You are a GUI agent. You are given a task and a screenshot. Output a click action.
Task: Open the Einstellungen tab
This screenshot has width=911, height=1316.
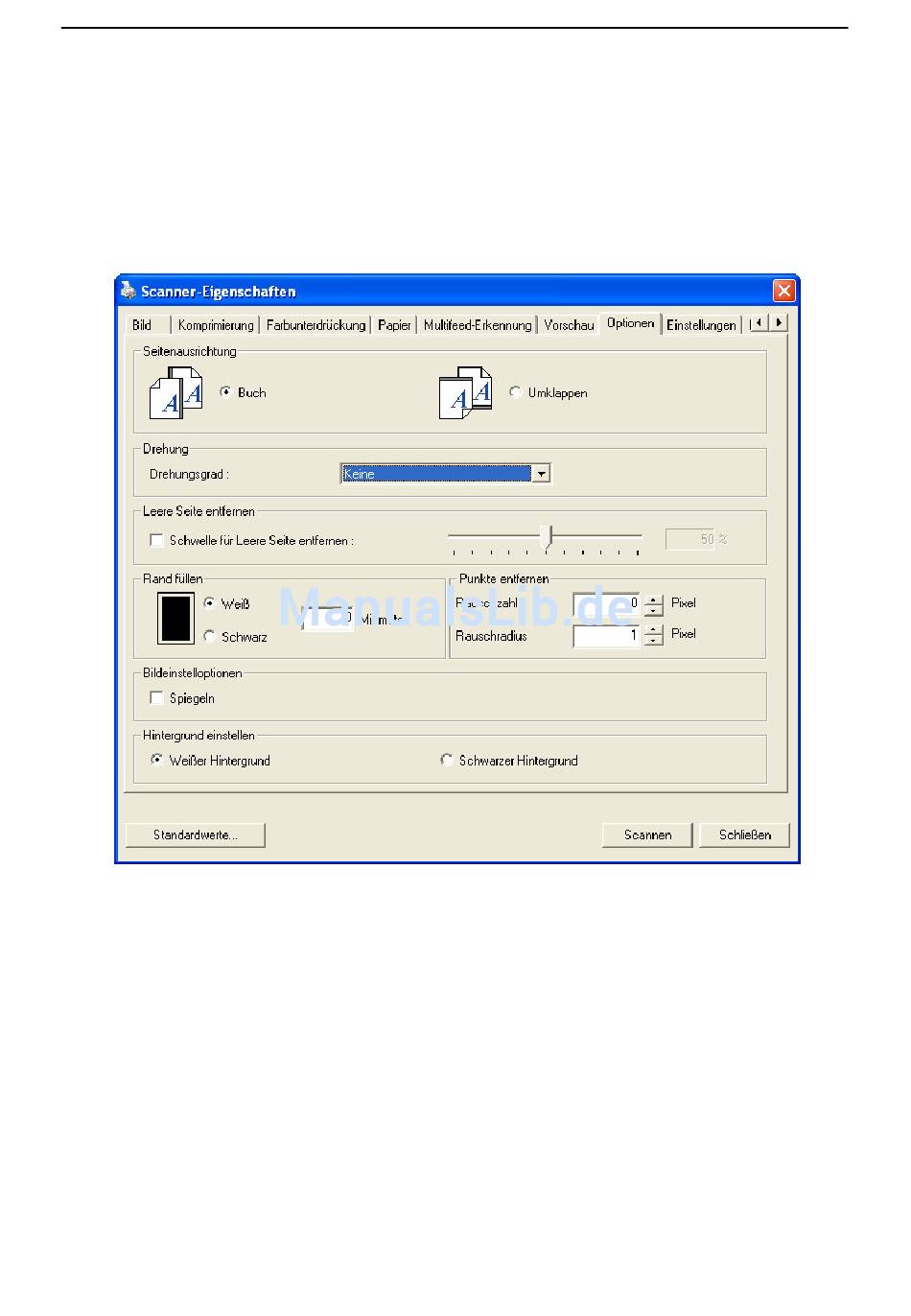(701, 325)
